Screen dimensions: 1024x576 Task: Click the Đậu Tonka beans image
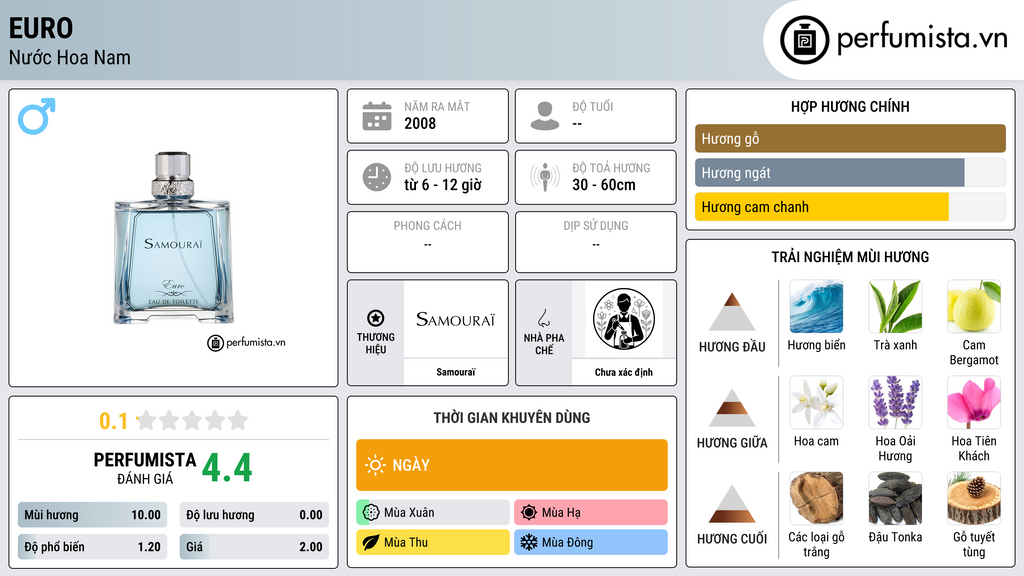pos(895,499)
